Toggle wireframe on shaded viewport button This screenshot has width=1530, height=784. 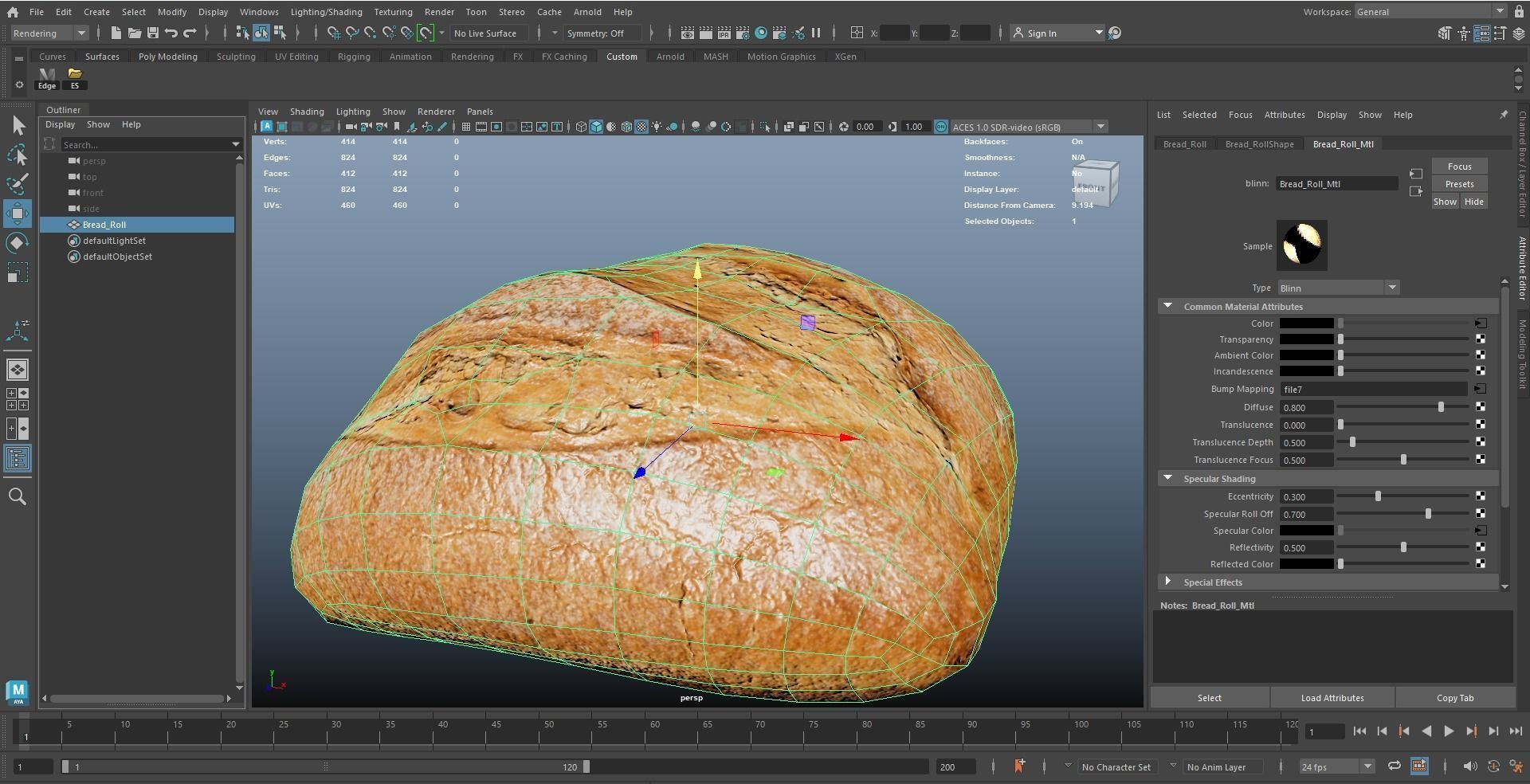point(626,127)
